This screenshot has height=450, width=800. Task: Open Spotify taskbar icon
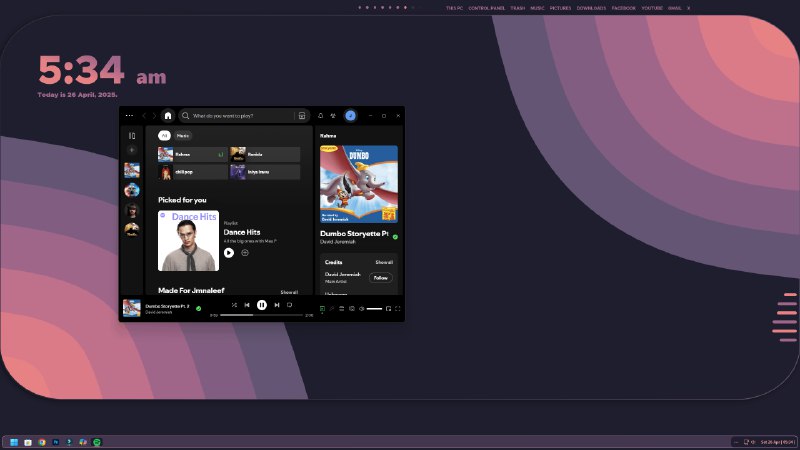coord(97,442)
